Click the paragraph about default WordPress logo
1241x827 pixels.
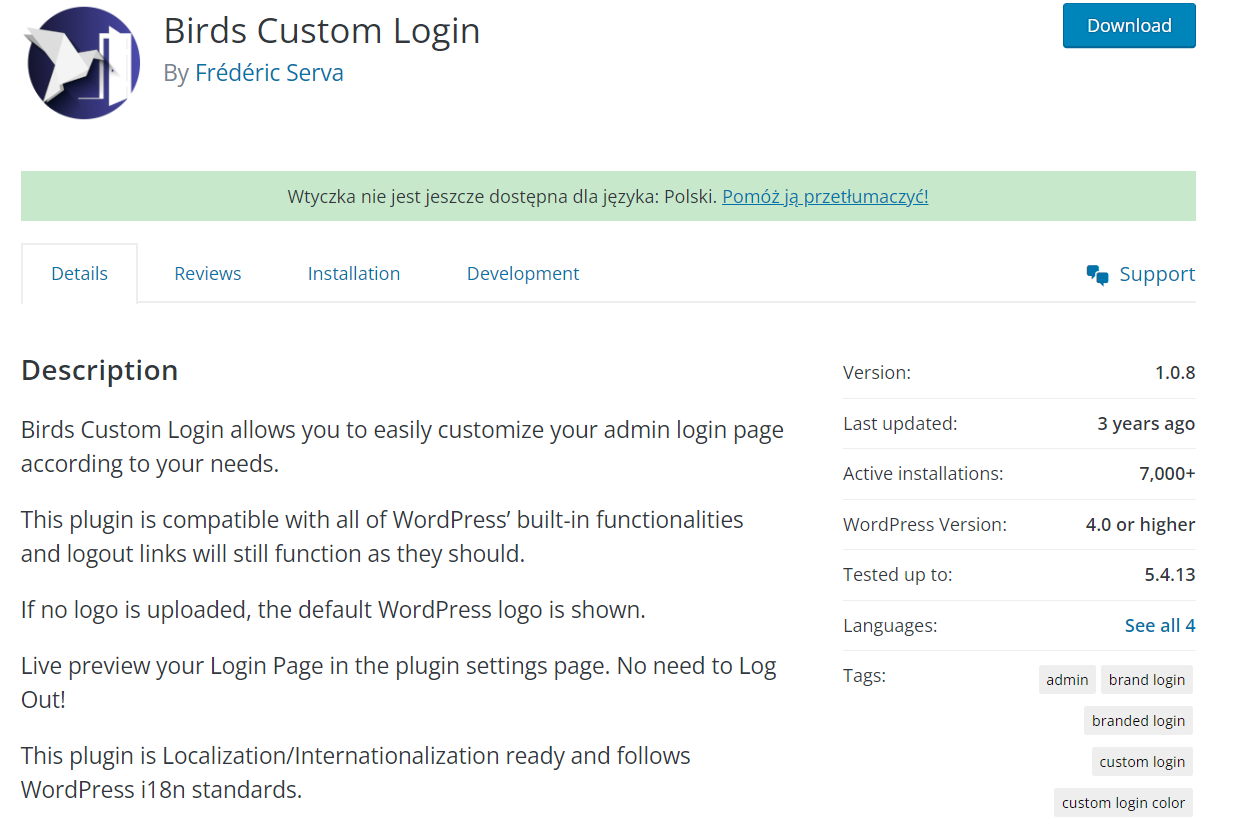point(333,610)
